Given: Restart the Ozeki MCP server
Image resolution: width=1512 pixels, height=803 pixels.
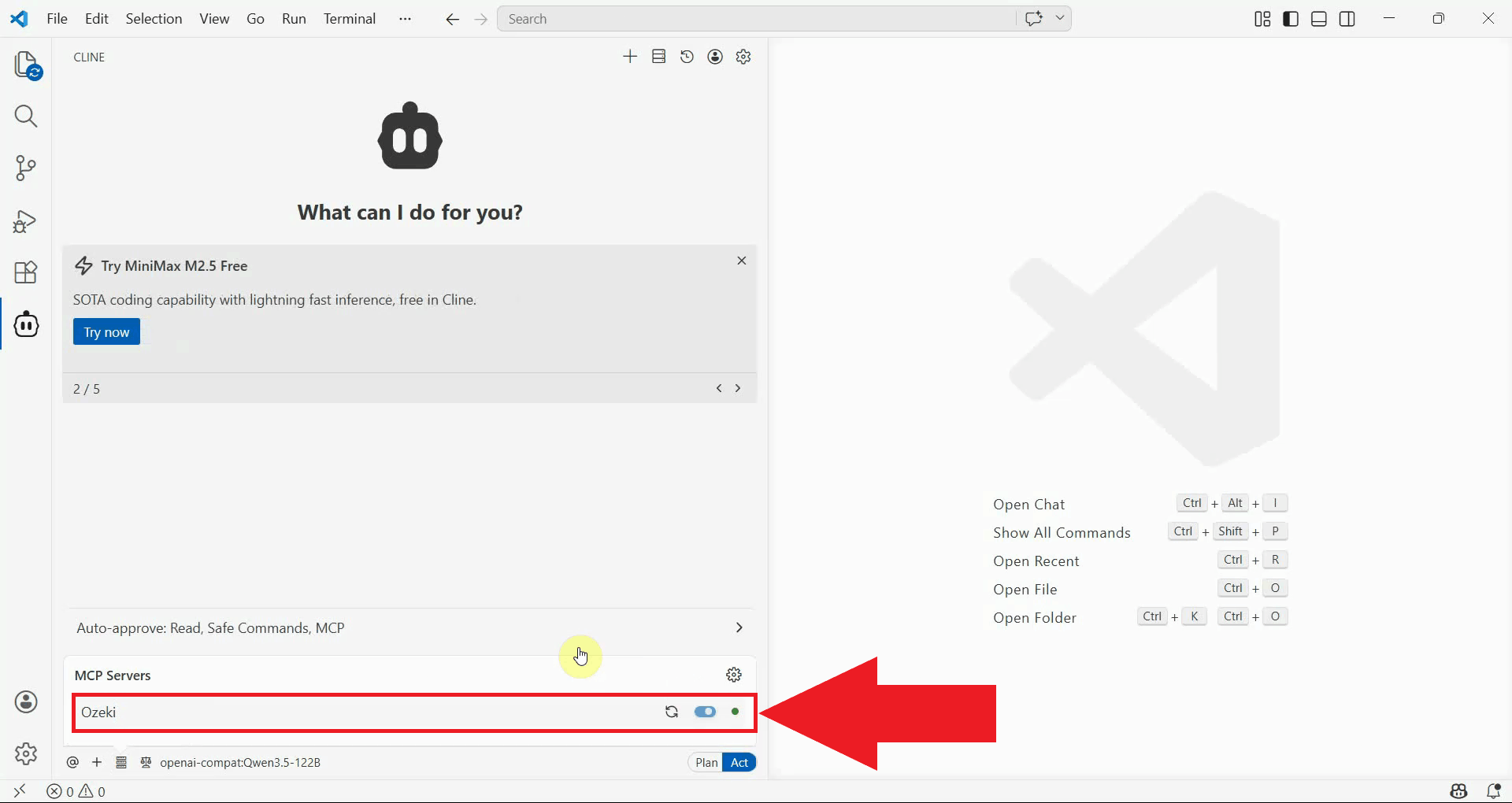Looking at the screenshot, I should click(672, 712).
